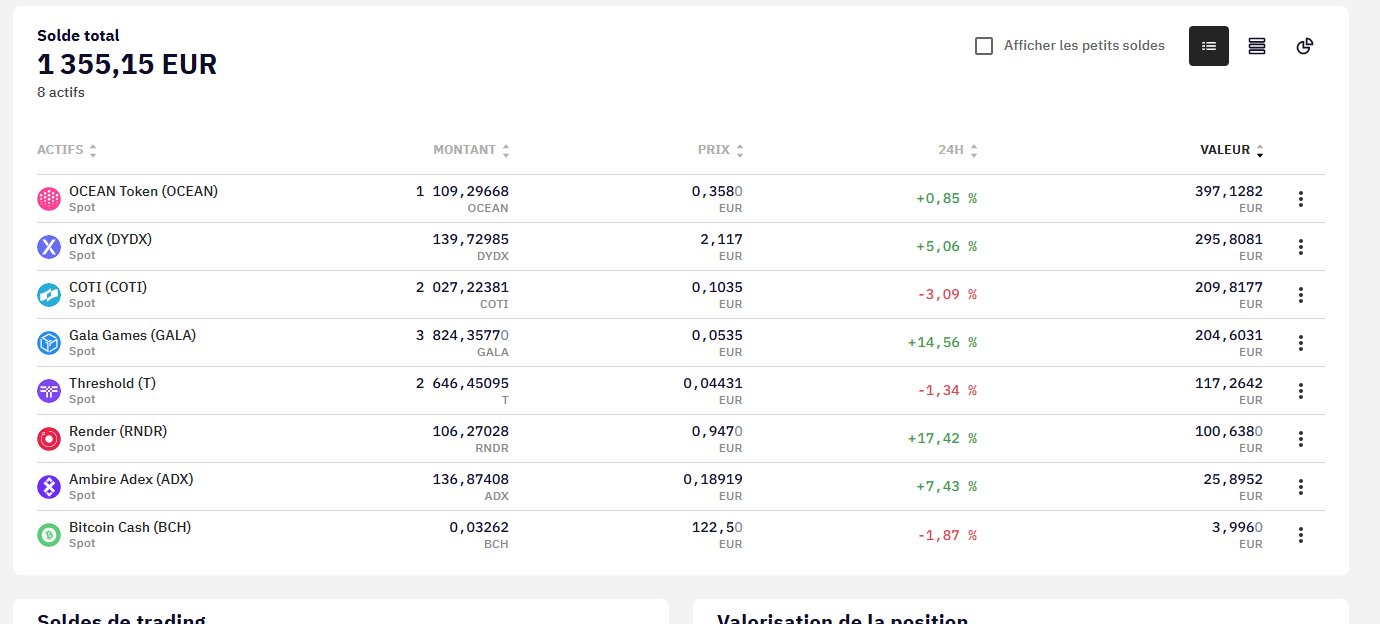The image size is (1380, 624).
Task: Switch to pie chart view
Action: tap(1304, 46)
